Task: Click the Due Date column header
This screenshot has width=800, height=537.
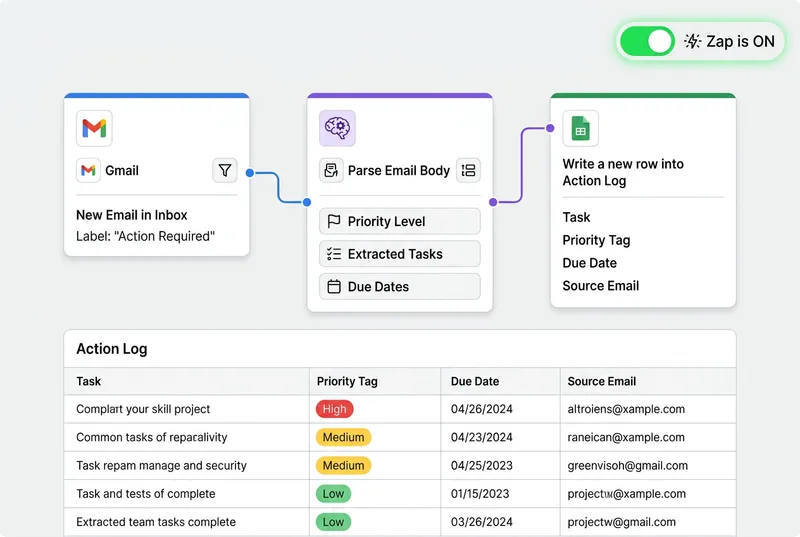Action: [x=475, y=381]
